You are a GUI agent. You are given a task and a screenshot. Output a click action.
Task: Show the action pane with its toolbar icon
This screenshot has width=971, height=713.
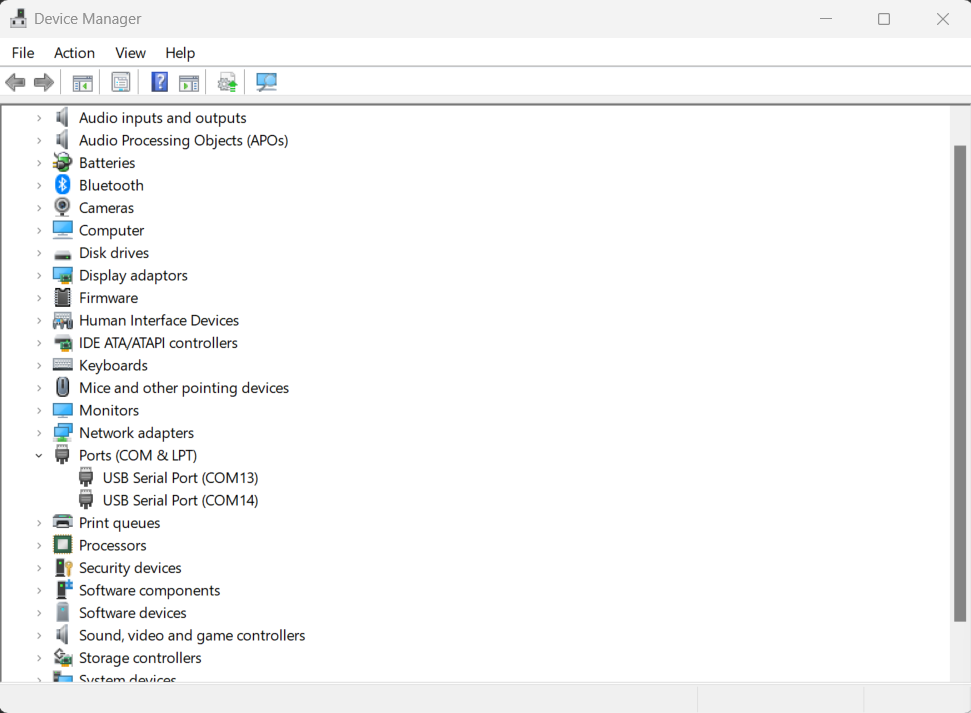coord(189,81)
